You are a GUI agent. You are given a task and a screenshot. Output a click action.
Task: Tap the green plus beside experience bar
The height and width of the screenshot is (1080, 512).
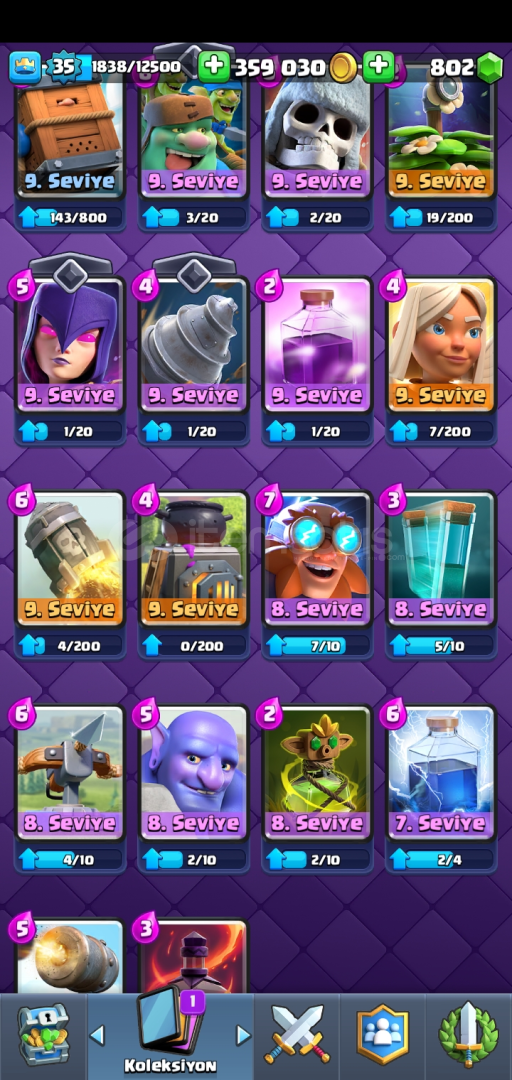tap(214, 67)
